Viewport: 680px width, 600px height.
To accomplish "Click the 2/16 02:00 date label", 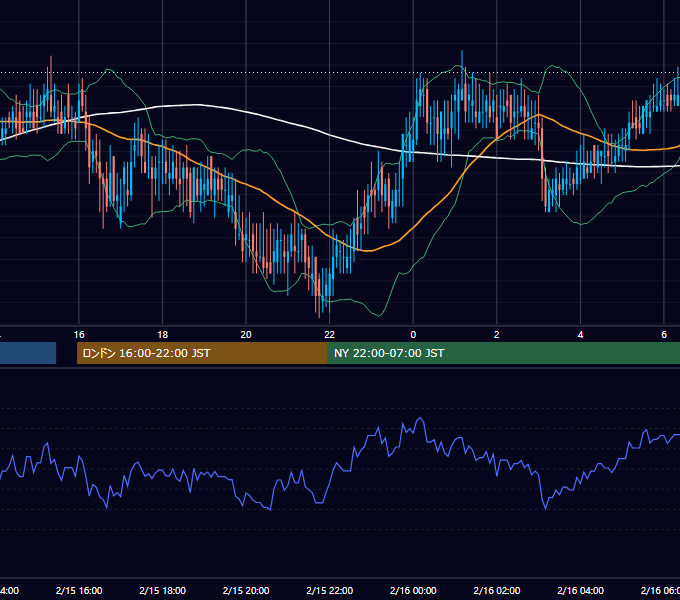I will pyautogui.click(x=497, y=590).
